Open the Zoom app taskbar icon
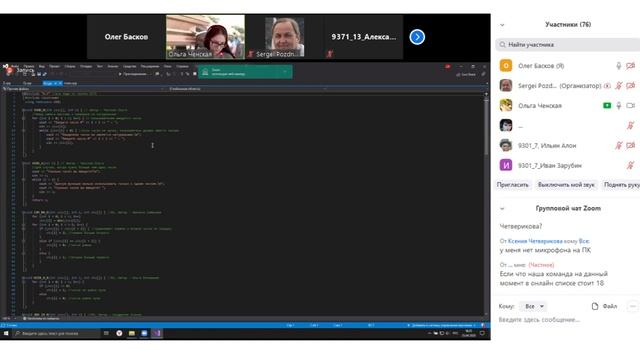The width and height of the screenshot is (640, 360). pyautogui.click(x=144, y=333)
